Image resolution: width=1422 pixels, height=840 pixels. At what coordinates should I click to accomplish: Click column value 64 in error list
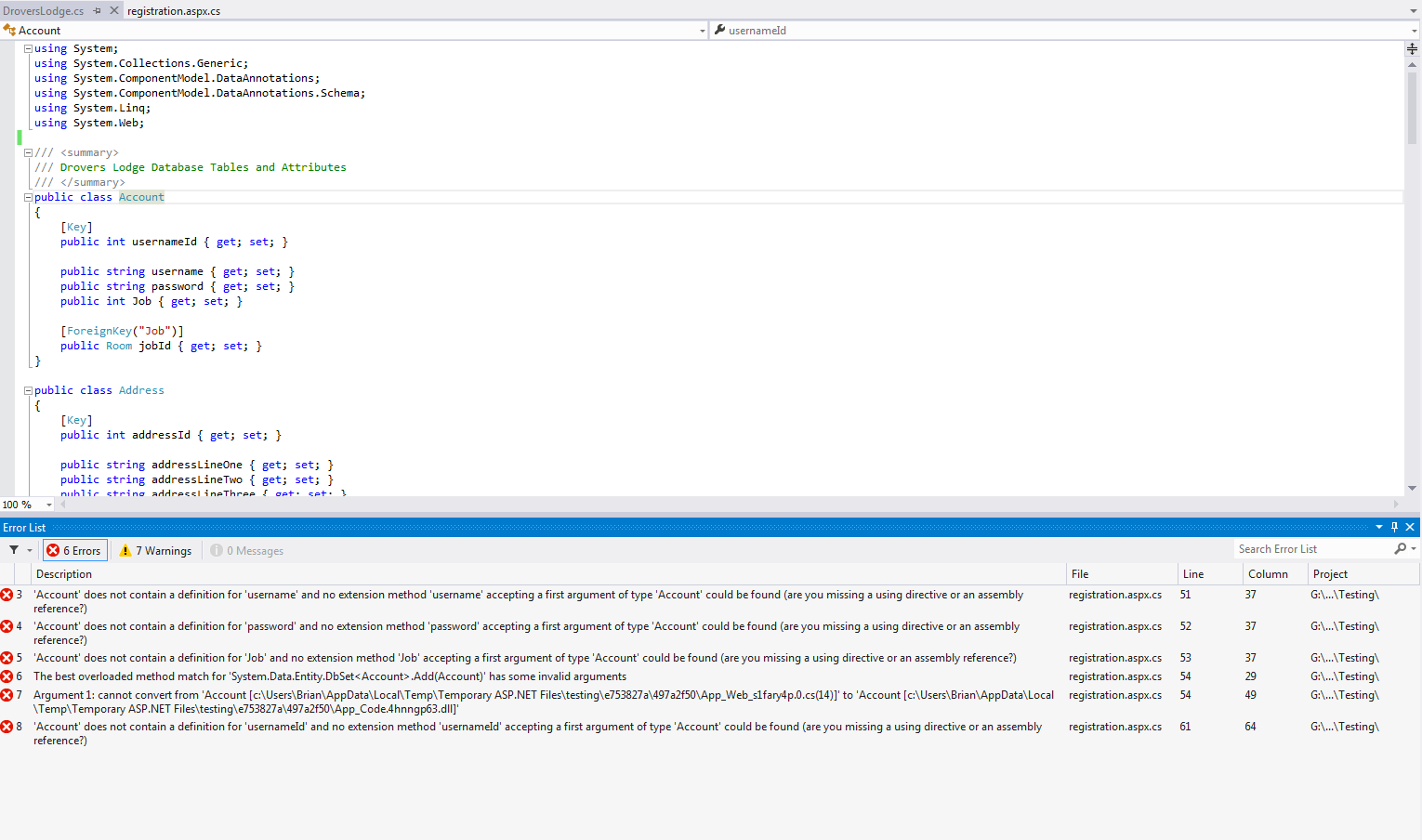tap(1250, 727)
